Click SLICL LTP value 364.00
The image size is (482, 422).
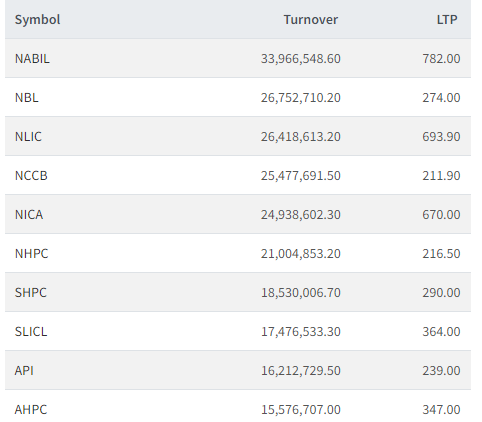[x=441, y=332]
